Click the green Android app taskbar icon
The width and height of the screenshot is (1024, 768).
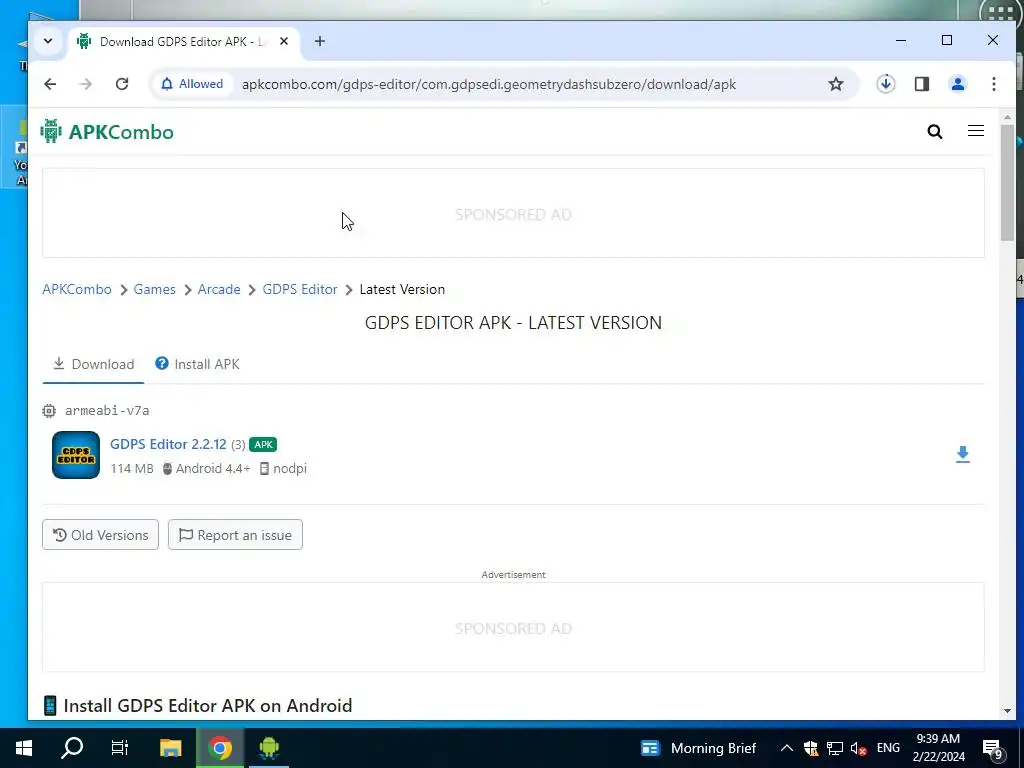269,748
